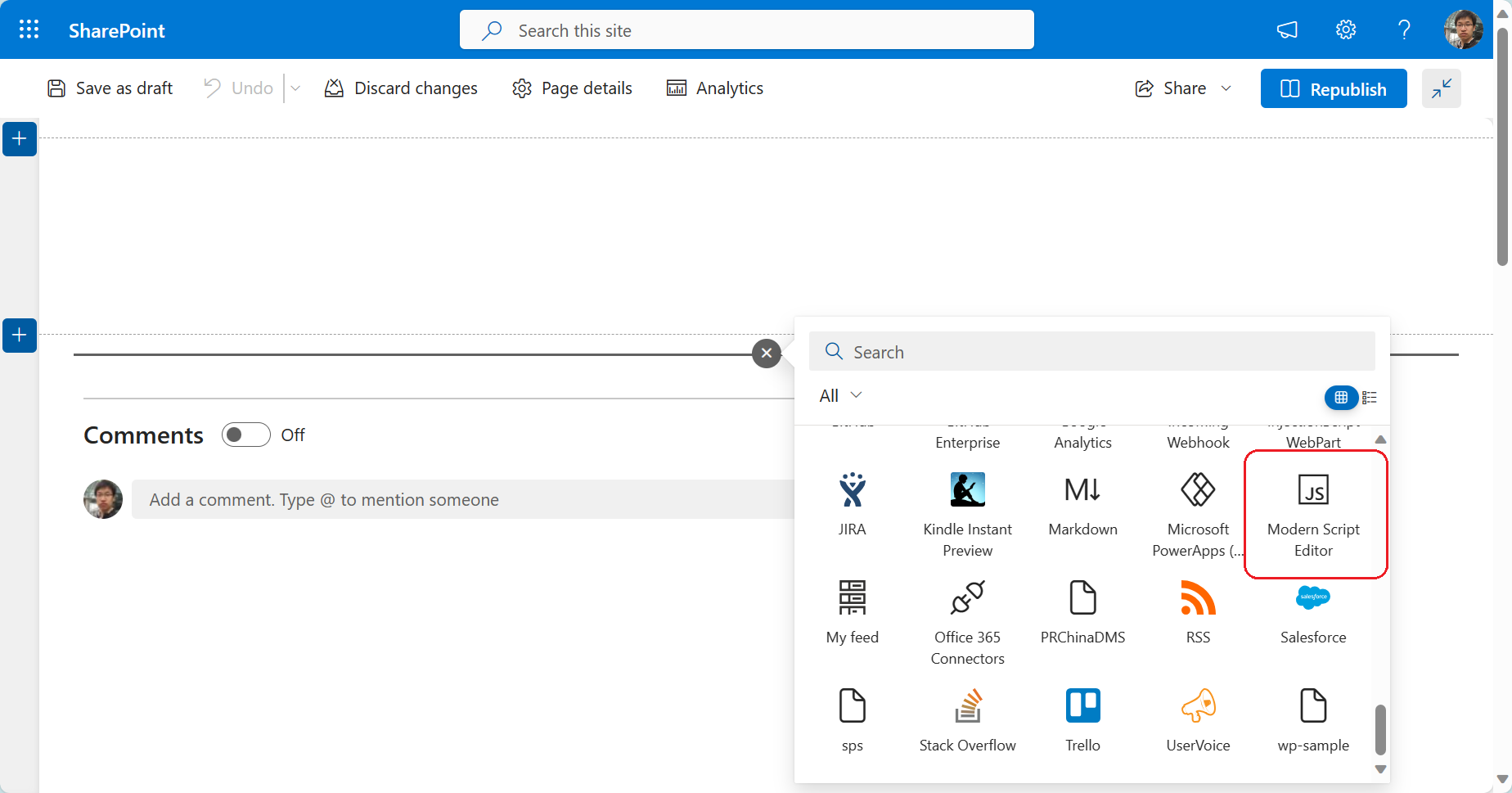Switch web part picker to grid view
This screenshot has height=793, width=1512.
point(1340,397)
